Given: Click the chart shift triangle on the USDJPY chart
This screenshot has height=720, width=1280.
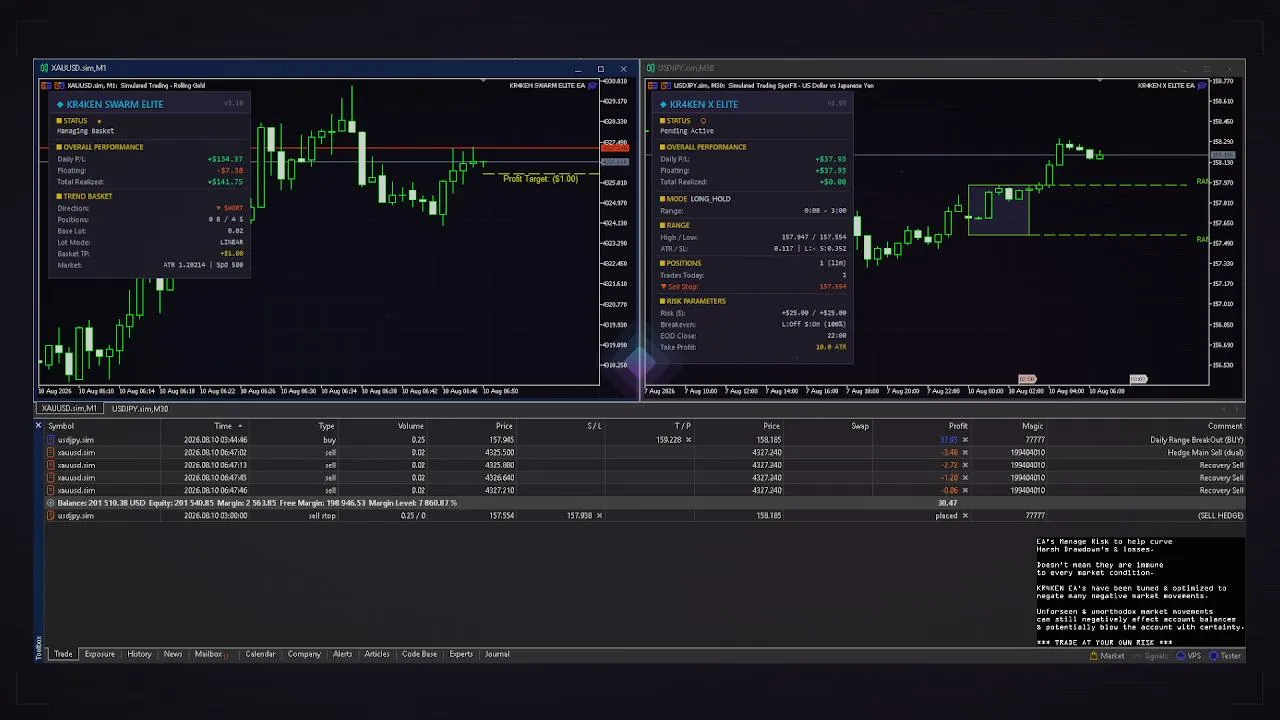Looking at the screenshot, I should tap(1099, 80).
